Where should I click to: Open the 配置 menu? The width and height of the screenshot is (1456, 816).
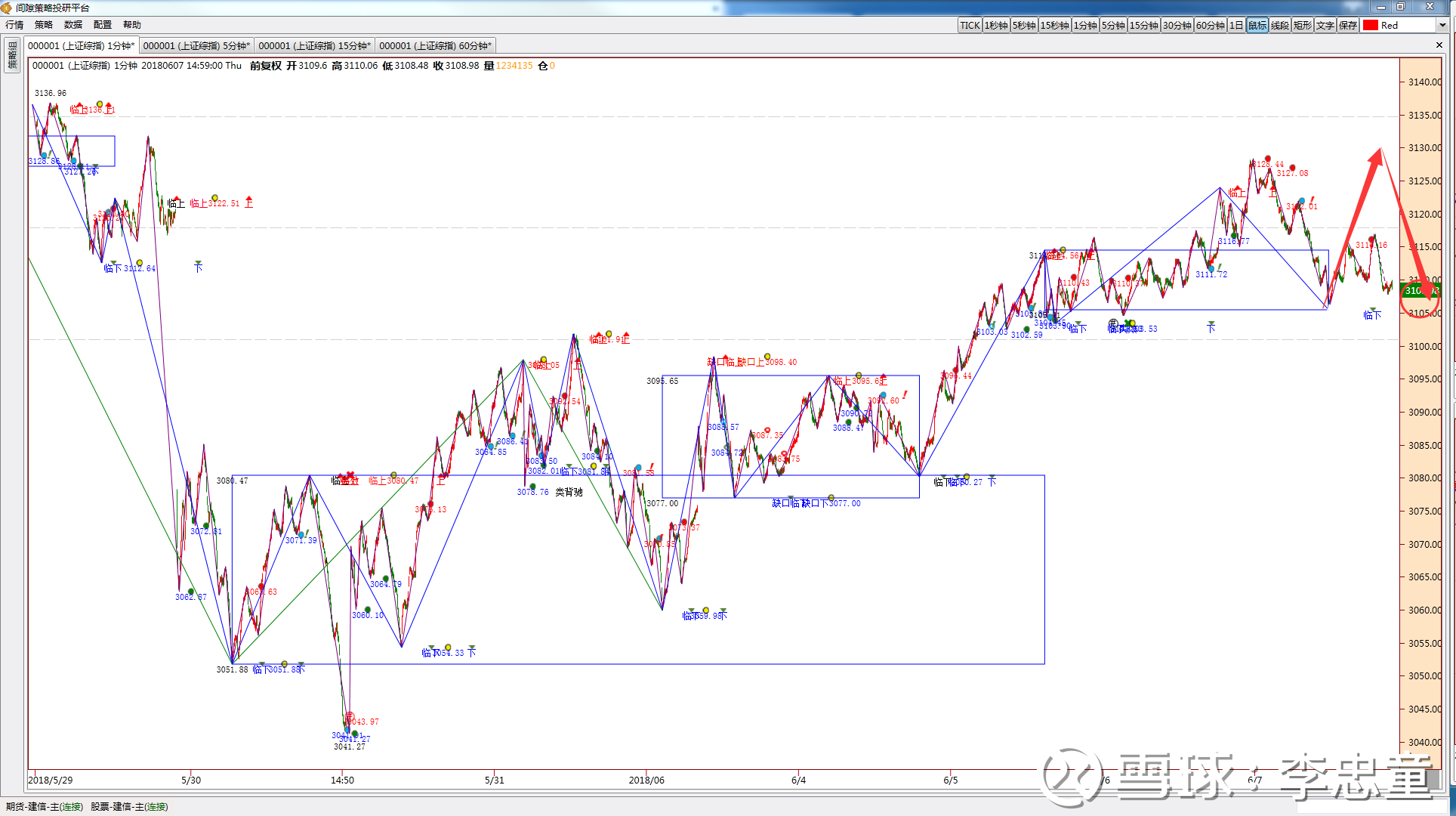coord(103,25)
